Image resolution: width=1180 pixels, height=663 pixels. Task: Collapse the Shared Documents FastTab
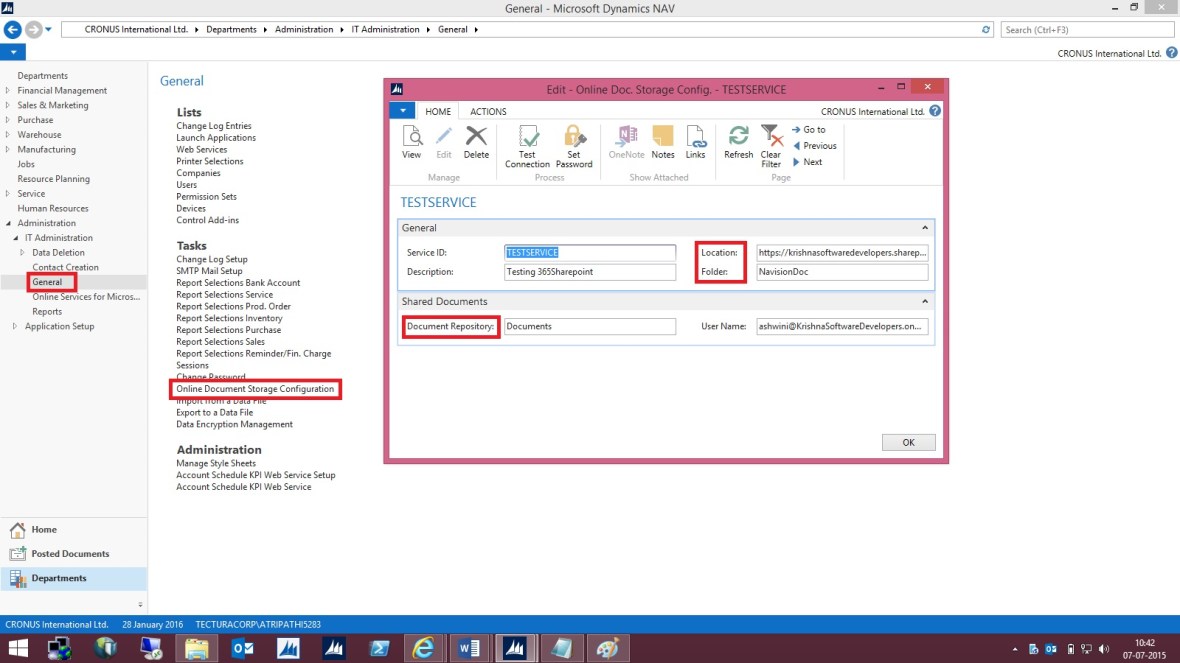[926, 301]
